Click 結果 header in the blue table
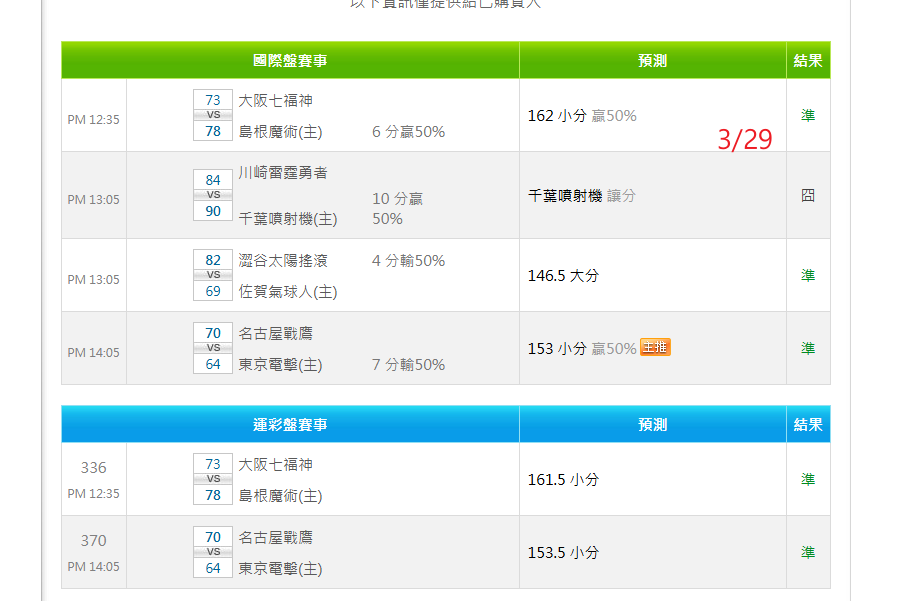906x601 pixels. coord(808,424)
